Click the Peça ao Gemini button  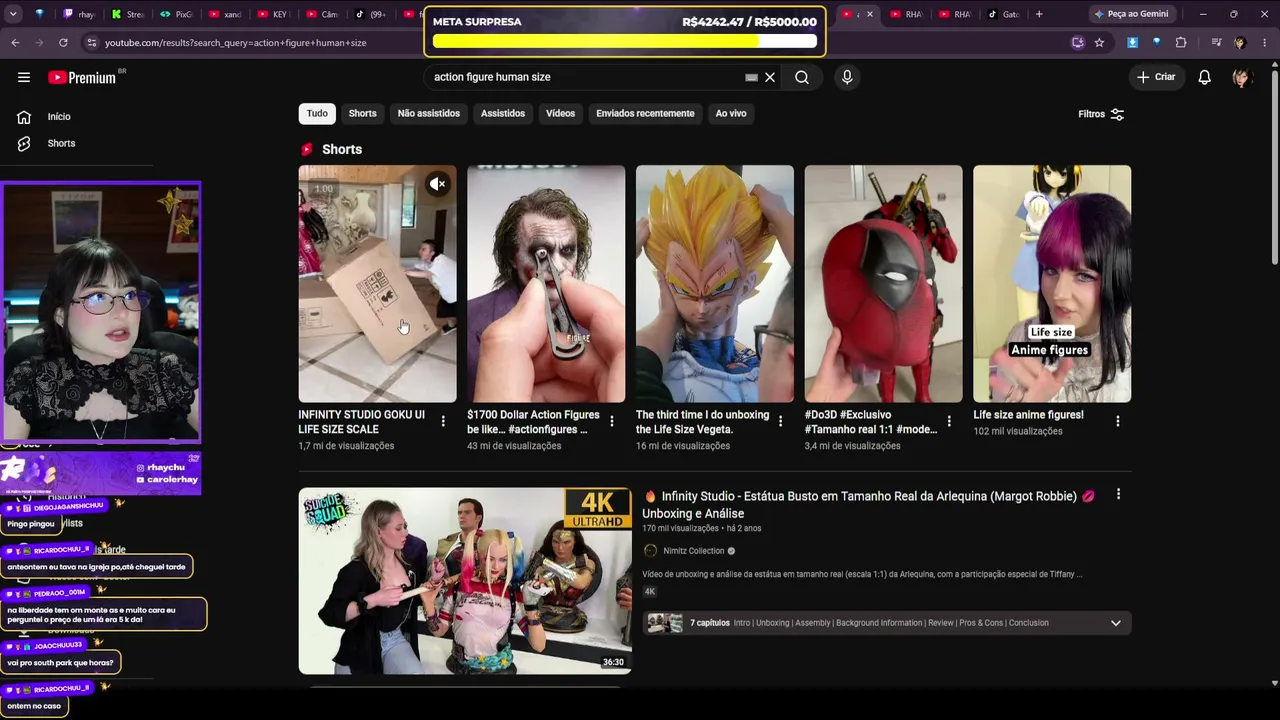[x=1131, y=14]
